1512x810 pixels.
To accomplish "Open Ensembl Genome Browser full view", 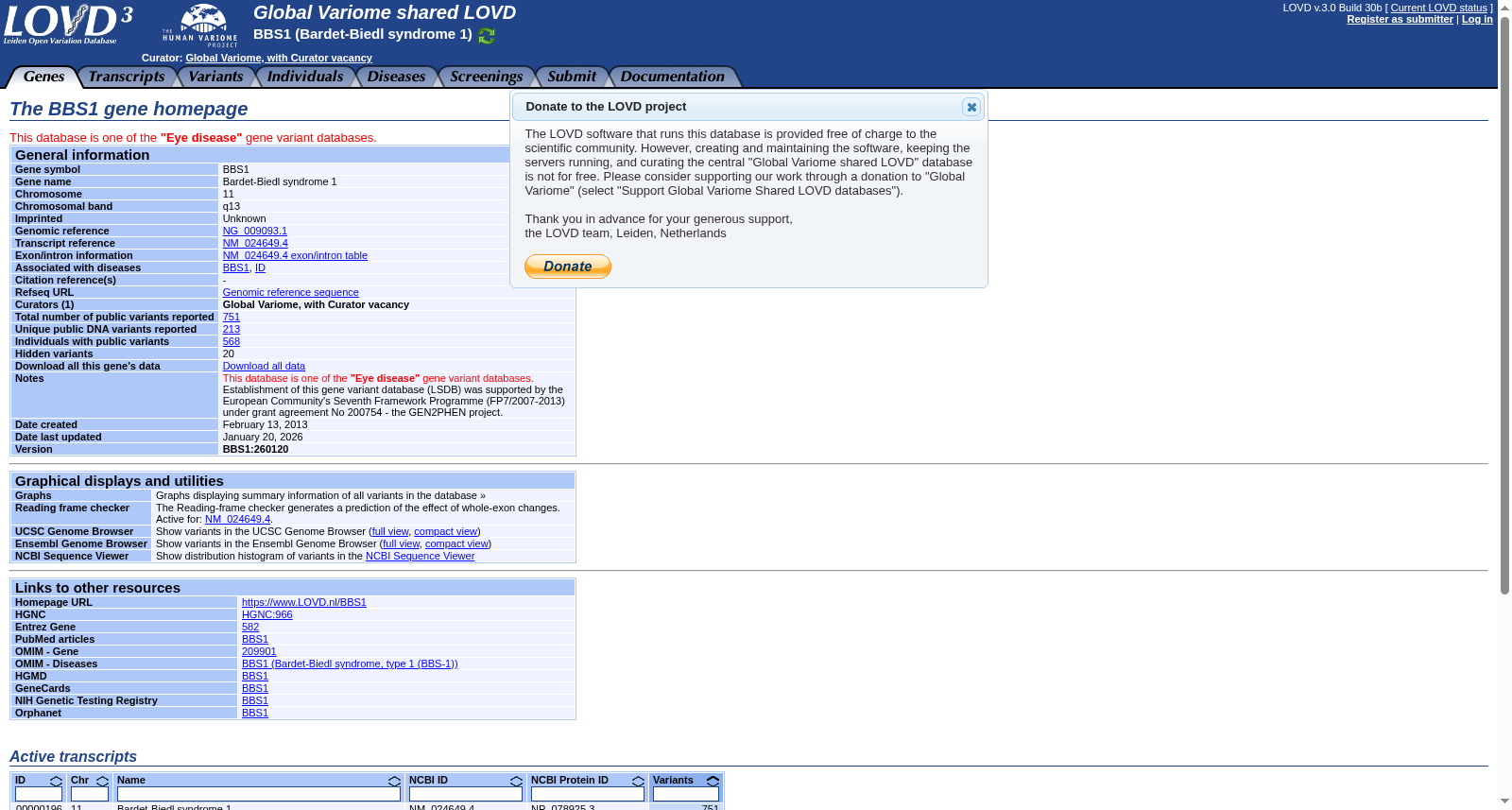I will point(401,543).
